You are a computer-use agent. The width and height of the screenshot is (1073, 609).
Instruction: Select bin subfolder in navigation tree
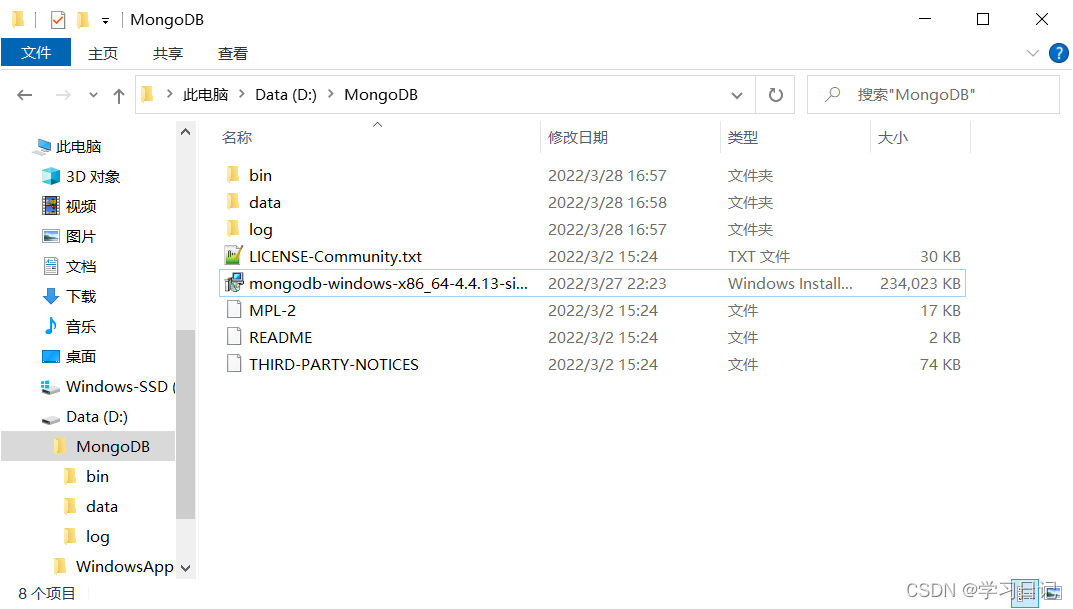(97, 477)
